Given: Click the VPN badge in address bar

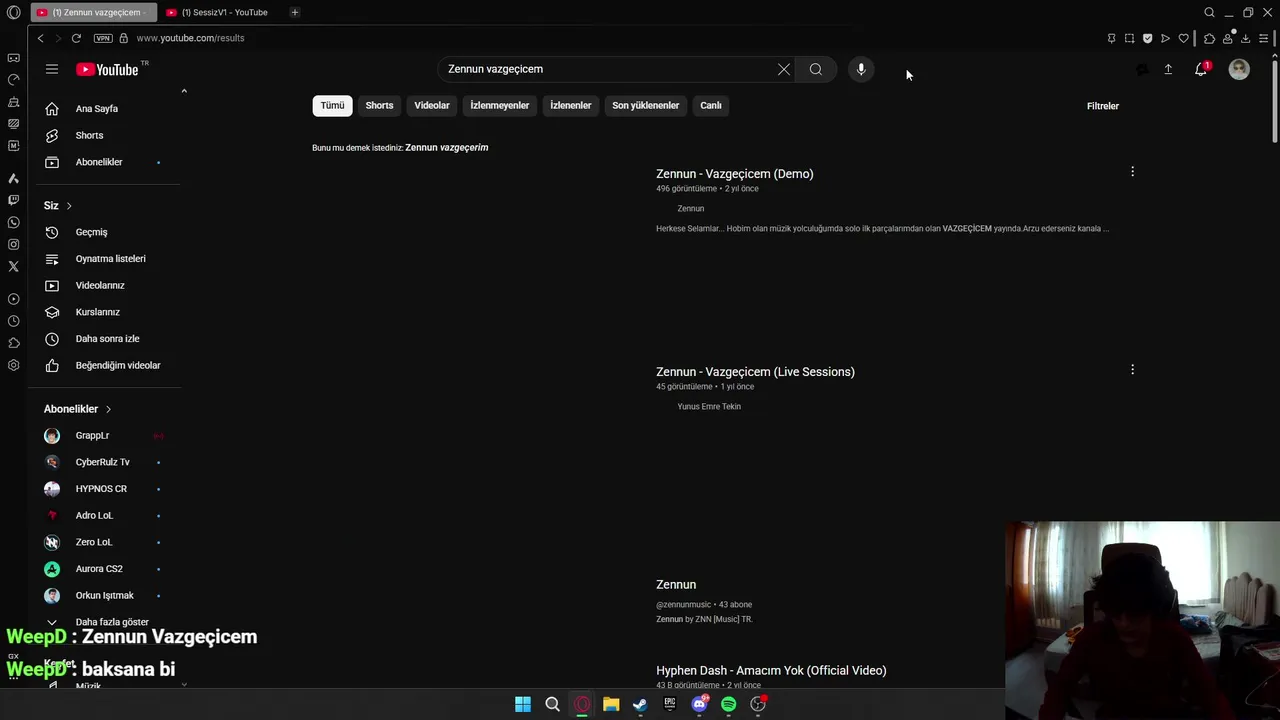Looking at the screenshot, I should click(x=103, y=38).
